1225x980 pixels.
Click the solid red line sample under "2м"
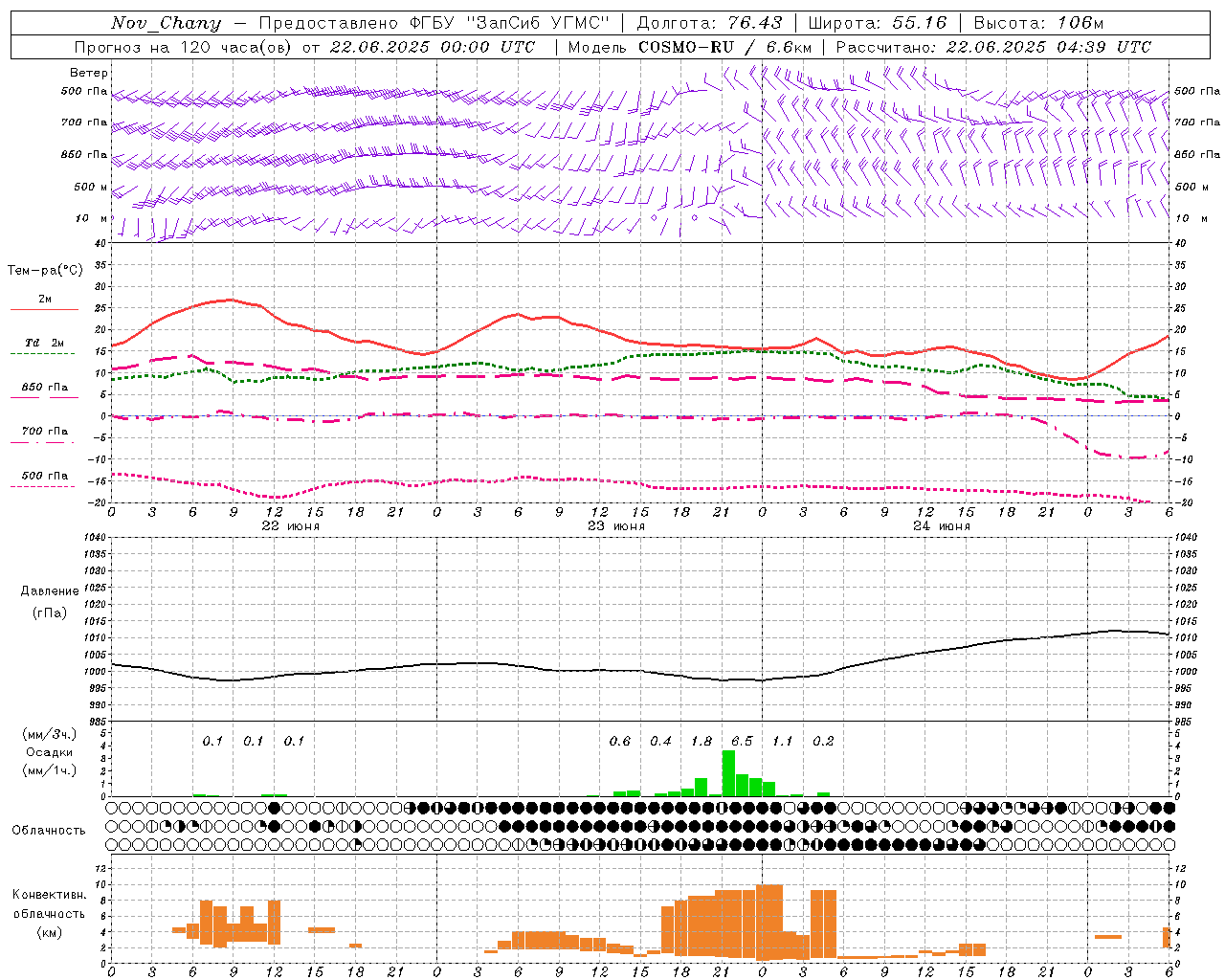(x=44, y=309)
